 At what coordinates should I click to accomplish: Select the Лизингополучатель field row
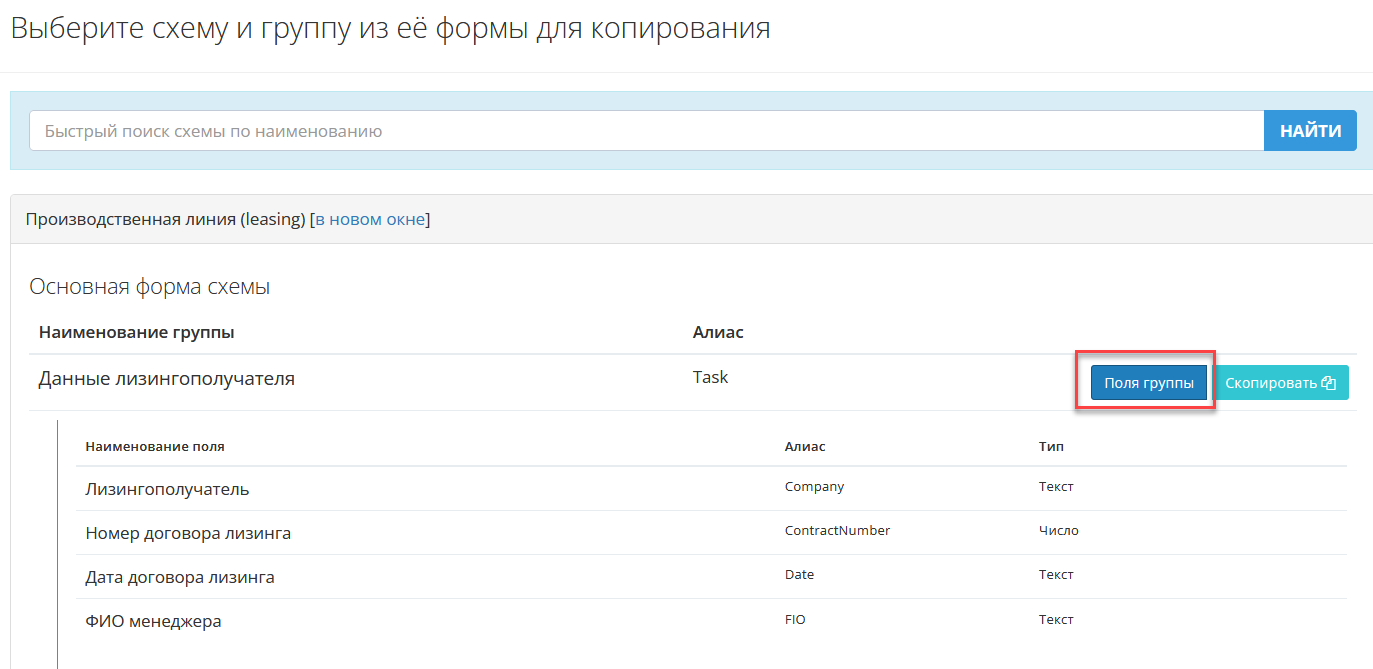pos(167,489)
